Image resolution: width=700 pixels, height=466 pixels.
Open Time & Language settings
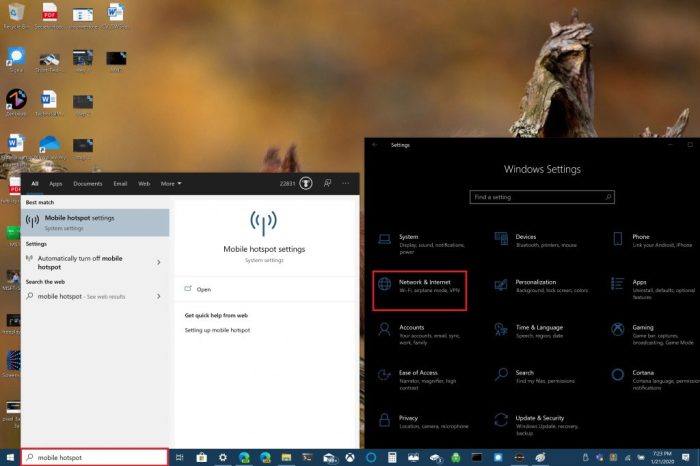pyautogui.click(x=538, y=331)
